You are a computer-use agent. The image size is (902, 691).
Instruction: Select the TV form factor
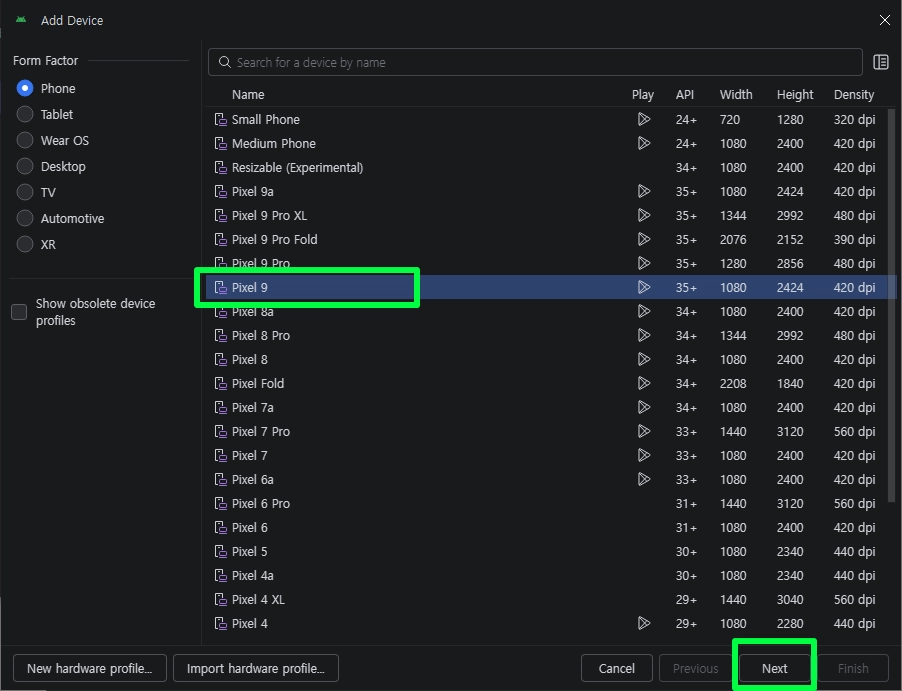pos(25,192)
